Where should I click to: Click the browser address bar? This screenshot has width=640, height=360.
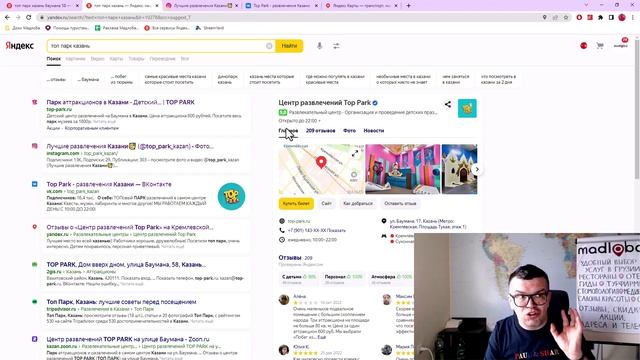tap(286, 18)
